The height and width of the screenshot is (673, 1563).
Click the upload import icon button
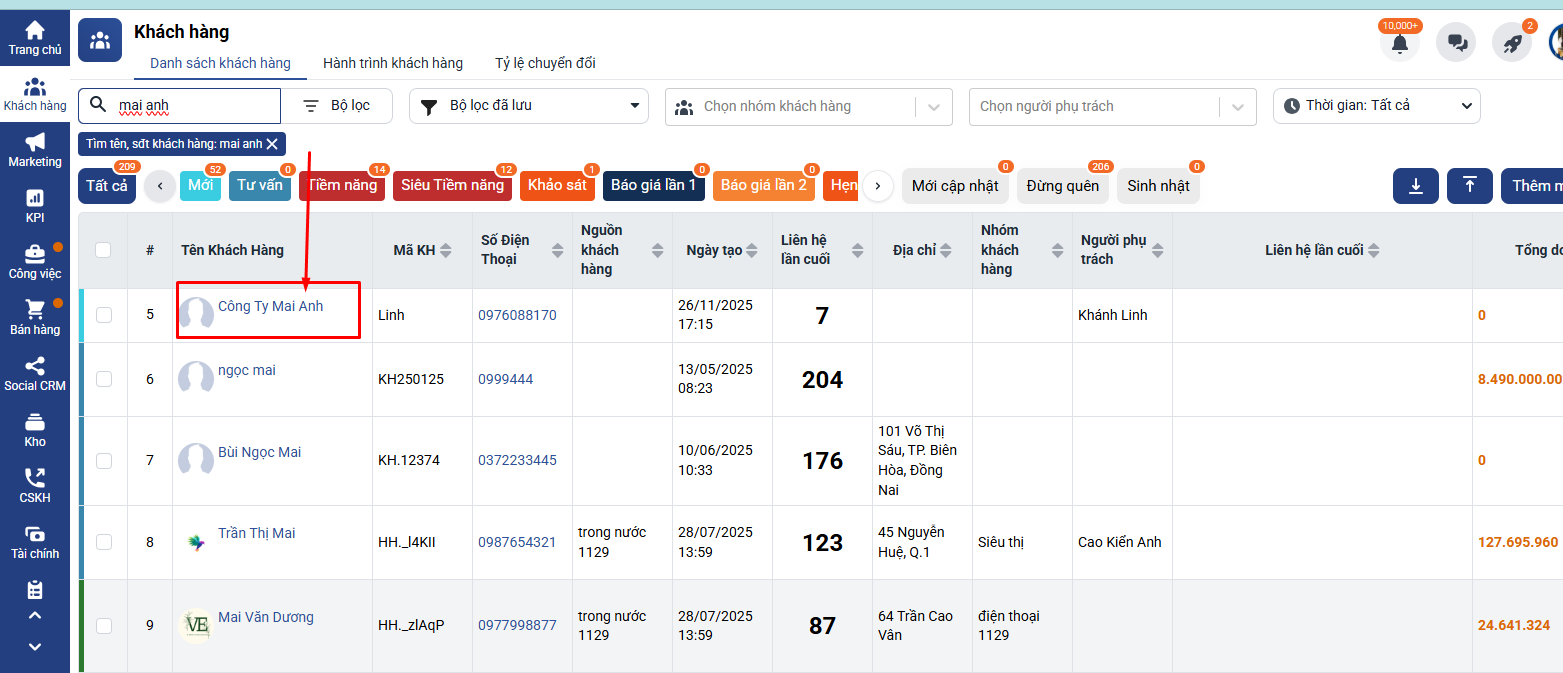click(x=1470, y=186)
